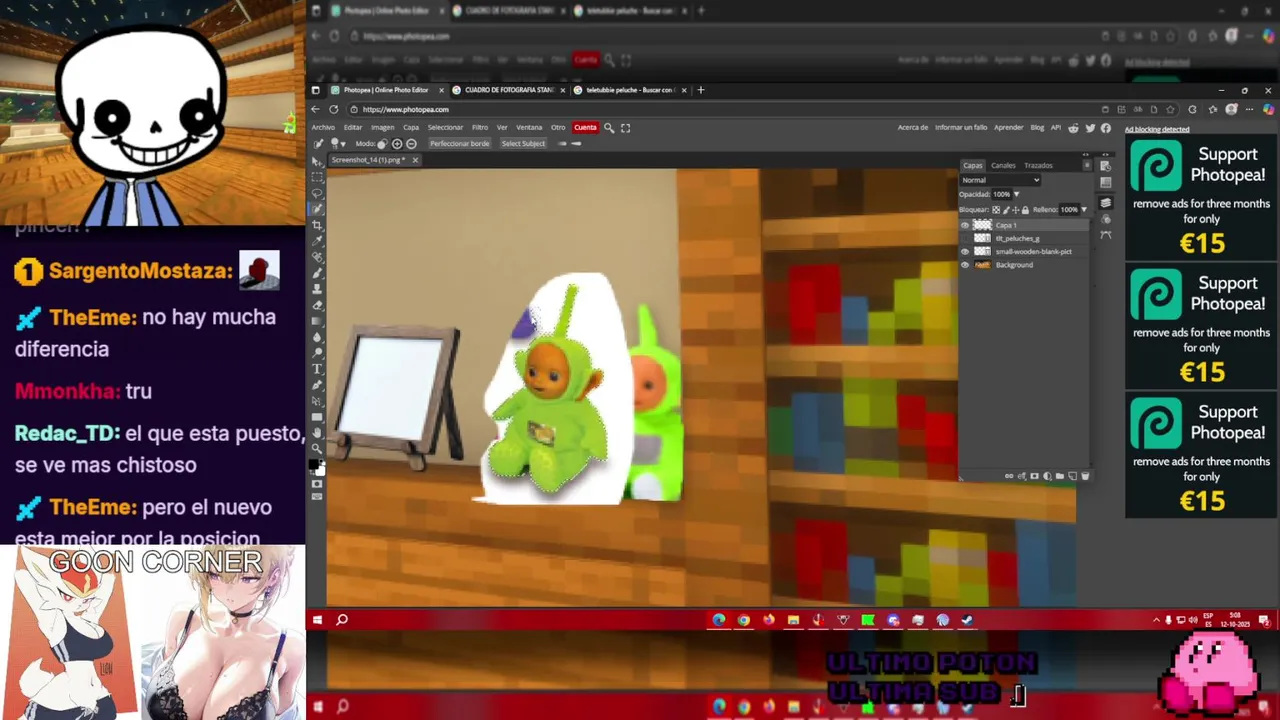
Task: Select the Rectangle shape tool
Action: pyautogui.click(x=317, y=417)
